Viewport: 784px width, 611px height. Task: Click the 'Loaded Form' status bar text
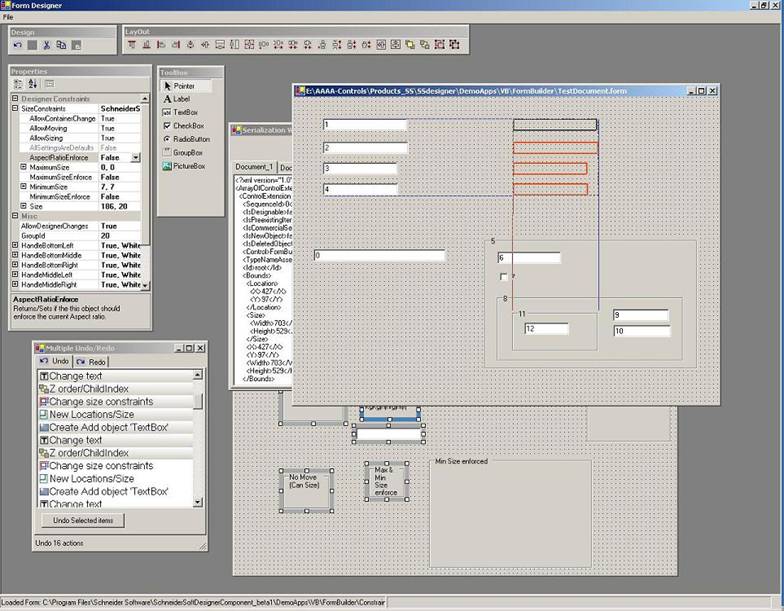click(x=192, y=602)
